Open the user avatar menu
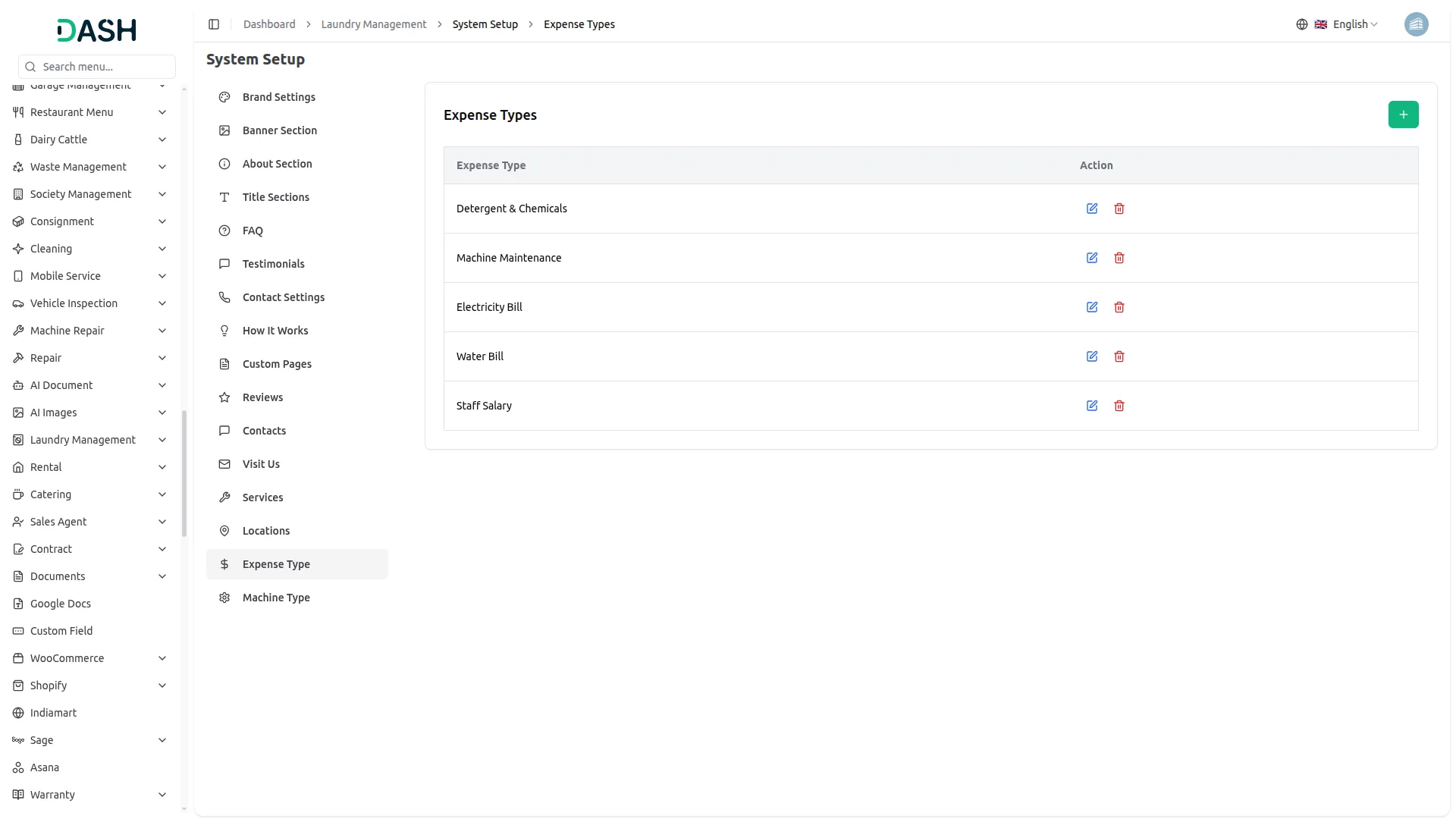This screenshot has width=1456, height=819. point(1416,24)
